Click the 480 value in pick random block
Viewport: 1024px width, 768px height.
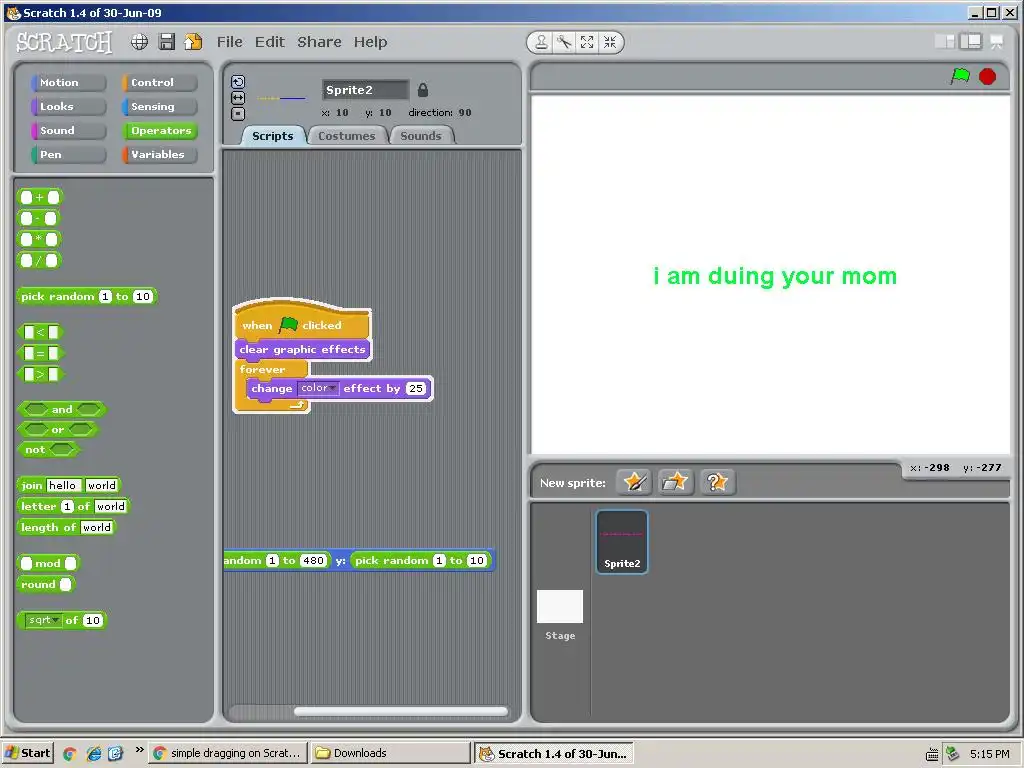point(313,560)
